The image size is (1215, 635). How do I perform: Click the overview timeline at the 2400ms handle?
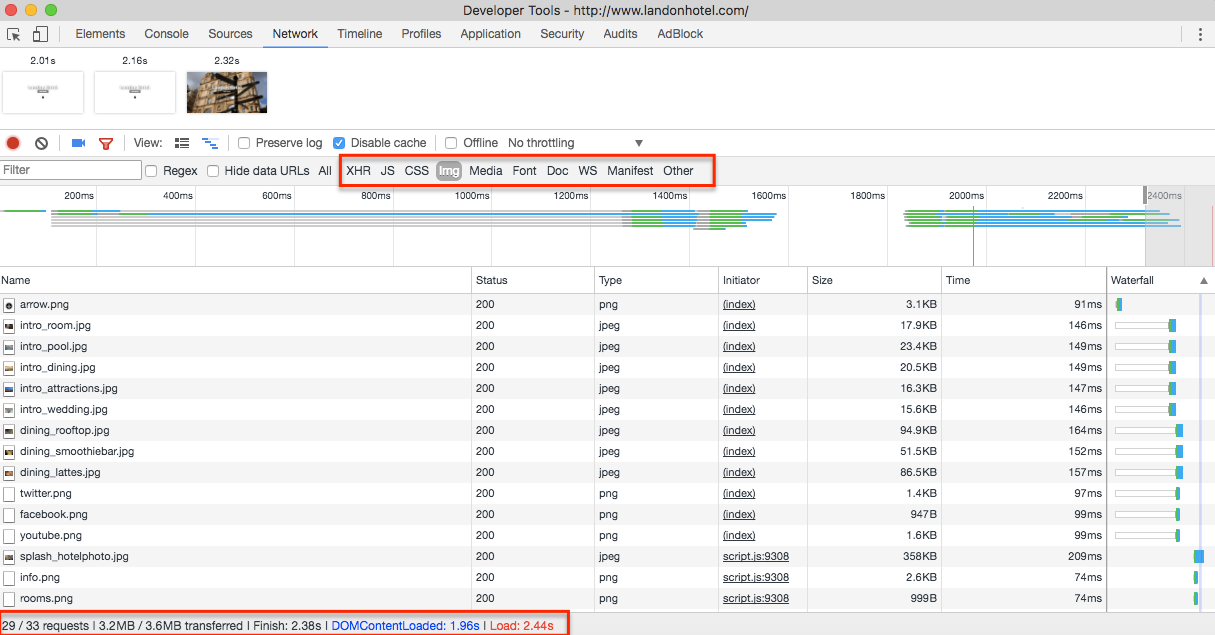pyautogui.click(x=1145, y=196)
